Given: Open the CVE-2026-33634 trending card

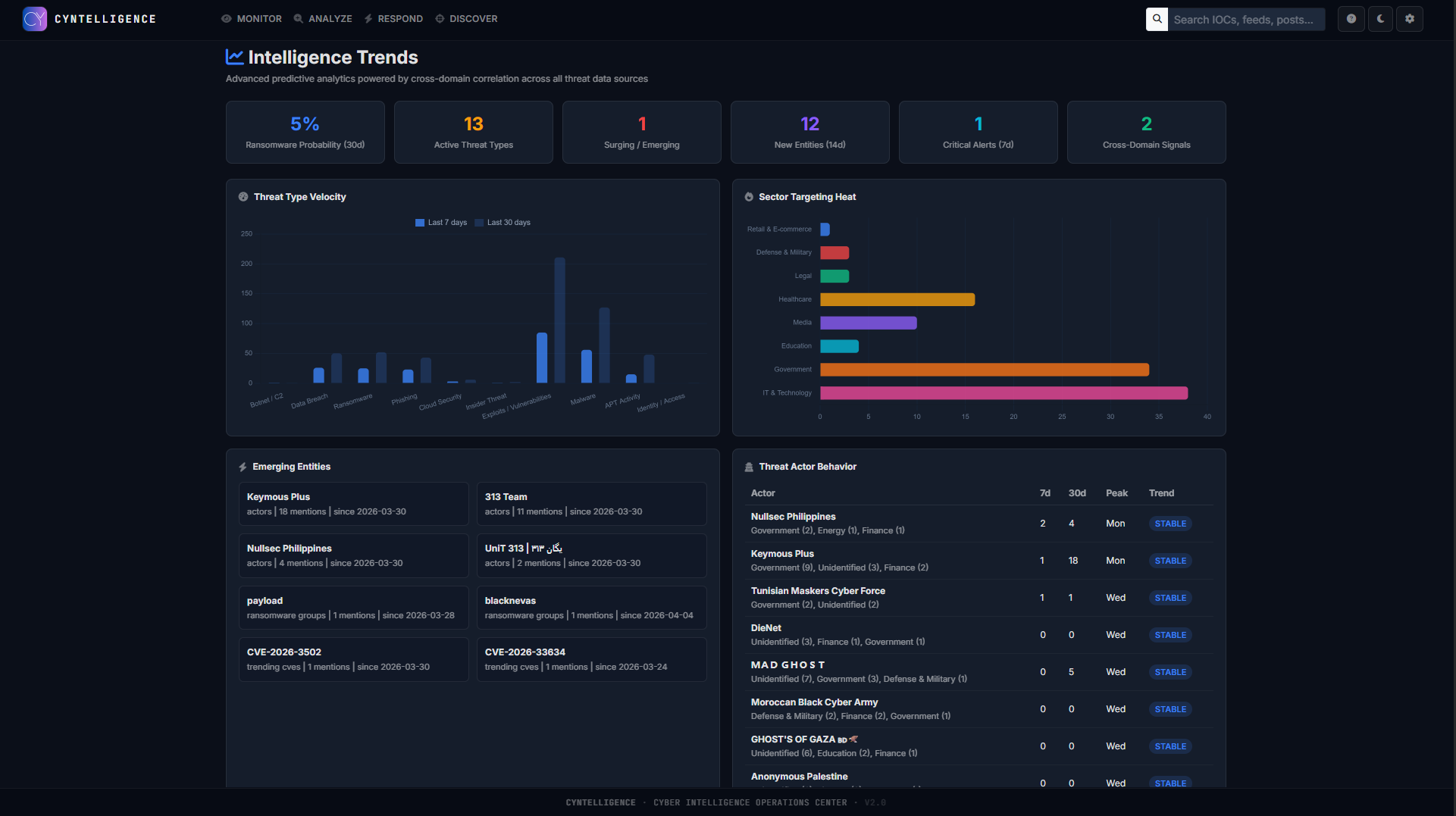Looking at the screenshot, I should (592, 659).
